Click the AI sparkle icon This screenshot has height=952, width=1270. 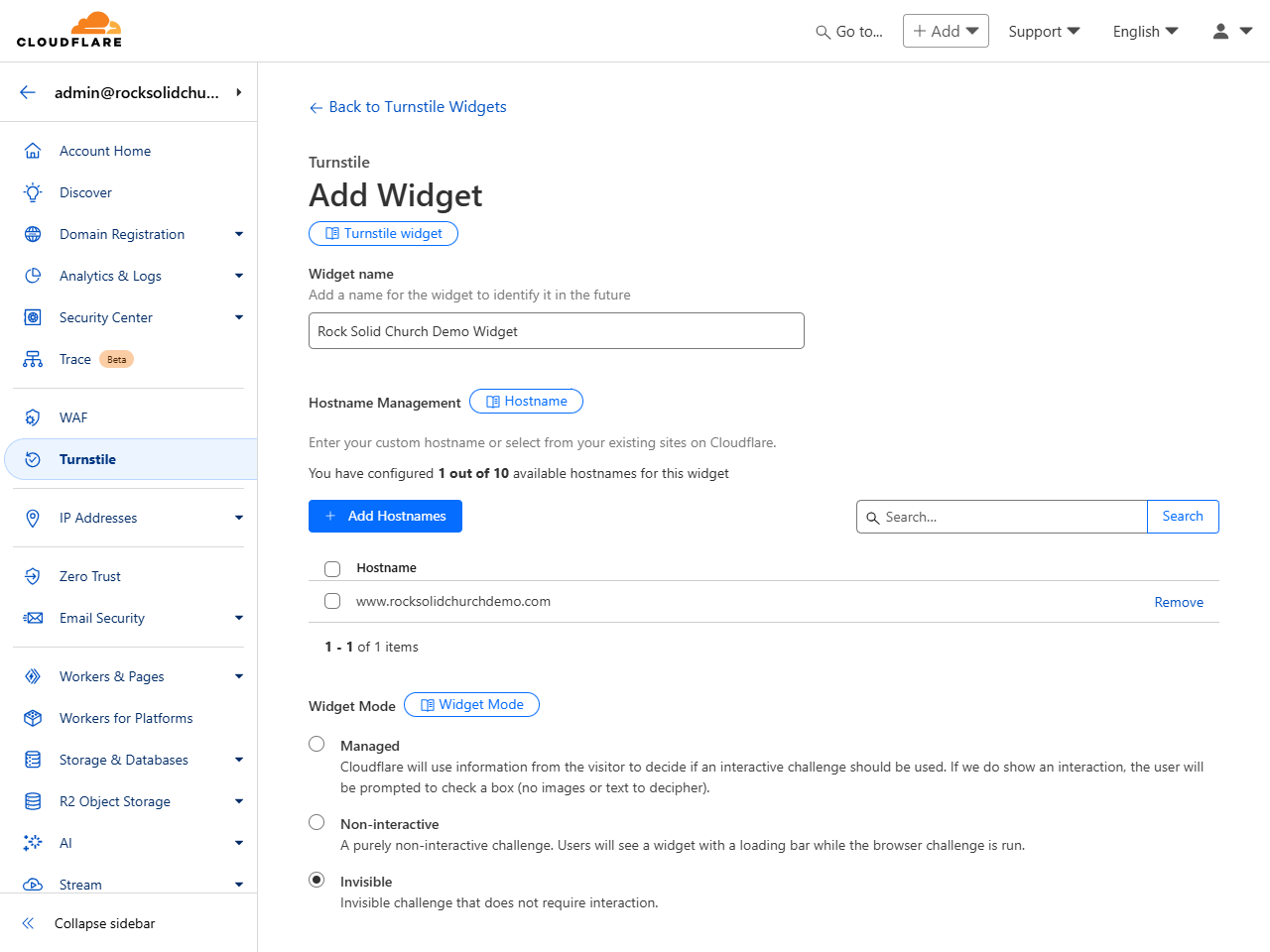(33, 843)
